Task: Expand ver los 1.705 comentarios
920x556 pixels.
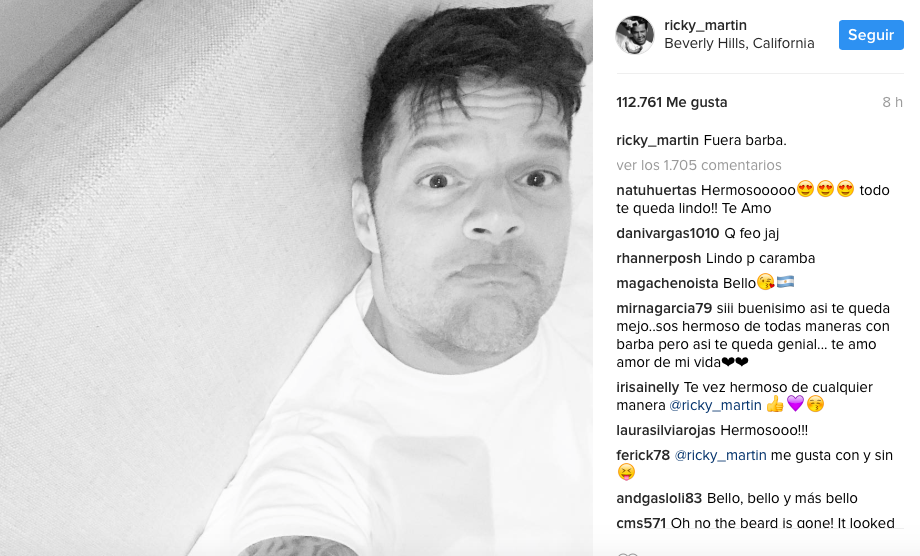Action: coord(699,165)
